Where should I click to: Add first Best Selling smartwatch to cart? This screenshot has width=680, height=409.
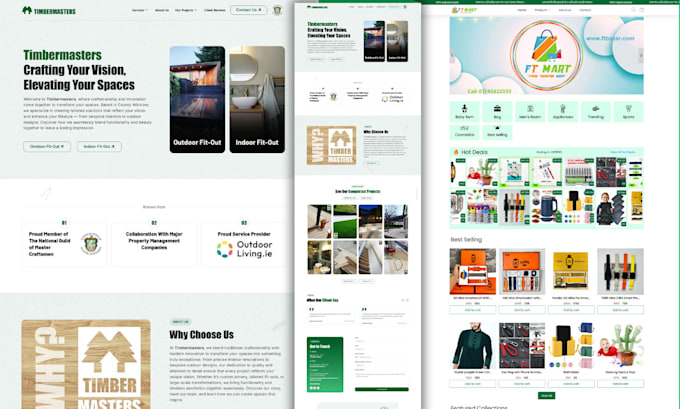(x=473, y=310)
